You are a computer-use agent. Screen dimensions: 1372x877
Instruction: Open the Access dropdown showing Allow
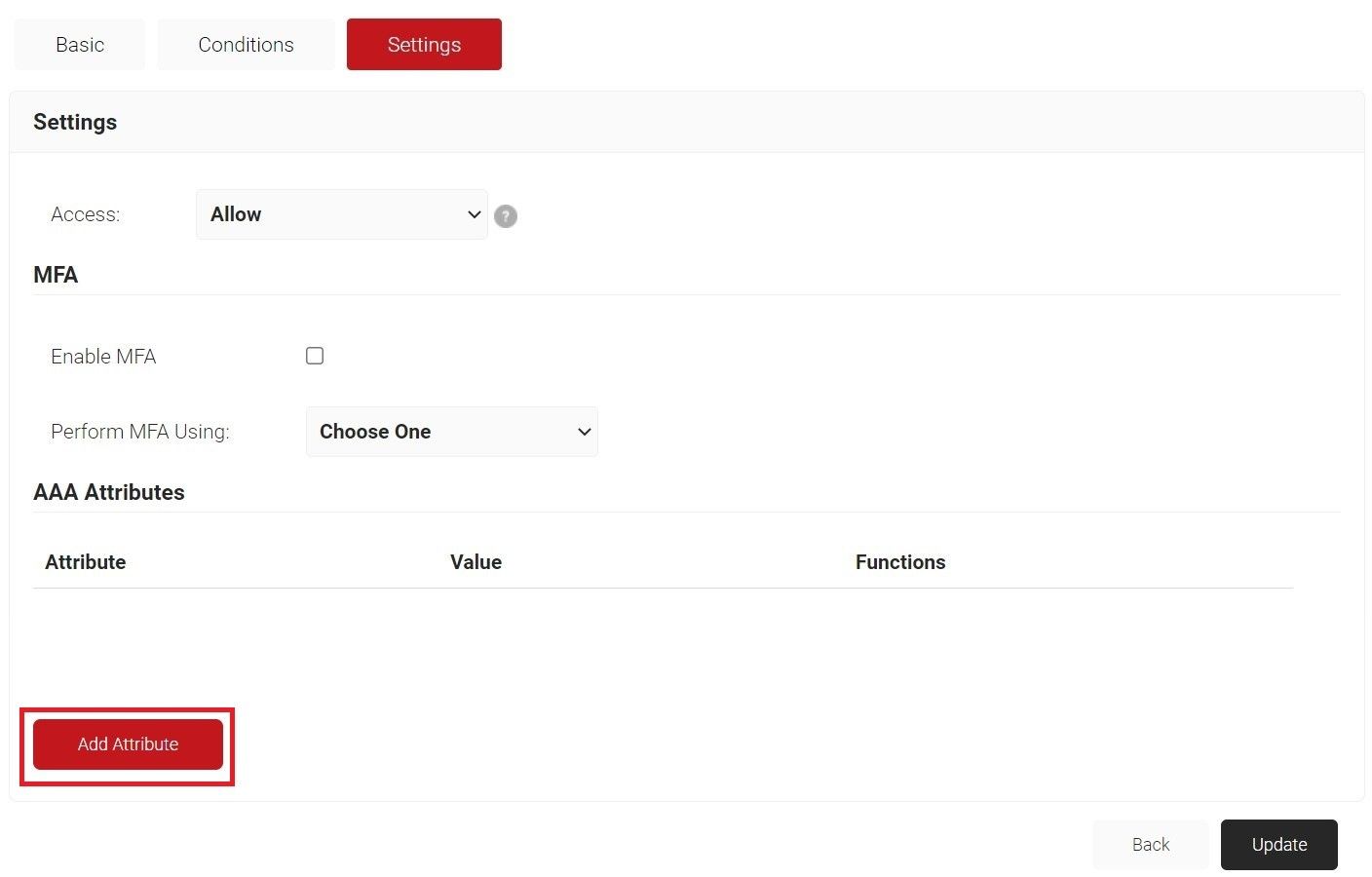pyautogui.click(x=341, y=214)
